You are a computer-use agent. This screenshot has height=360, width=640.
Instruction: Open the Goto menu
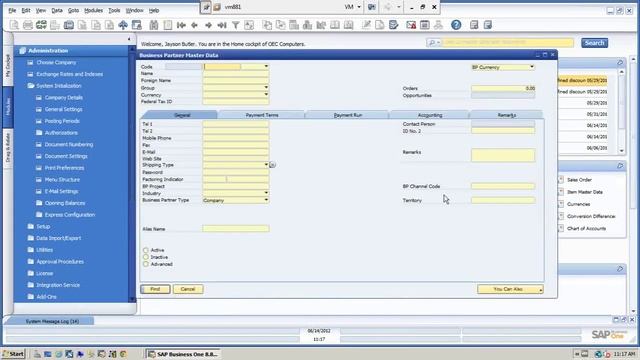click(73, 10)
